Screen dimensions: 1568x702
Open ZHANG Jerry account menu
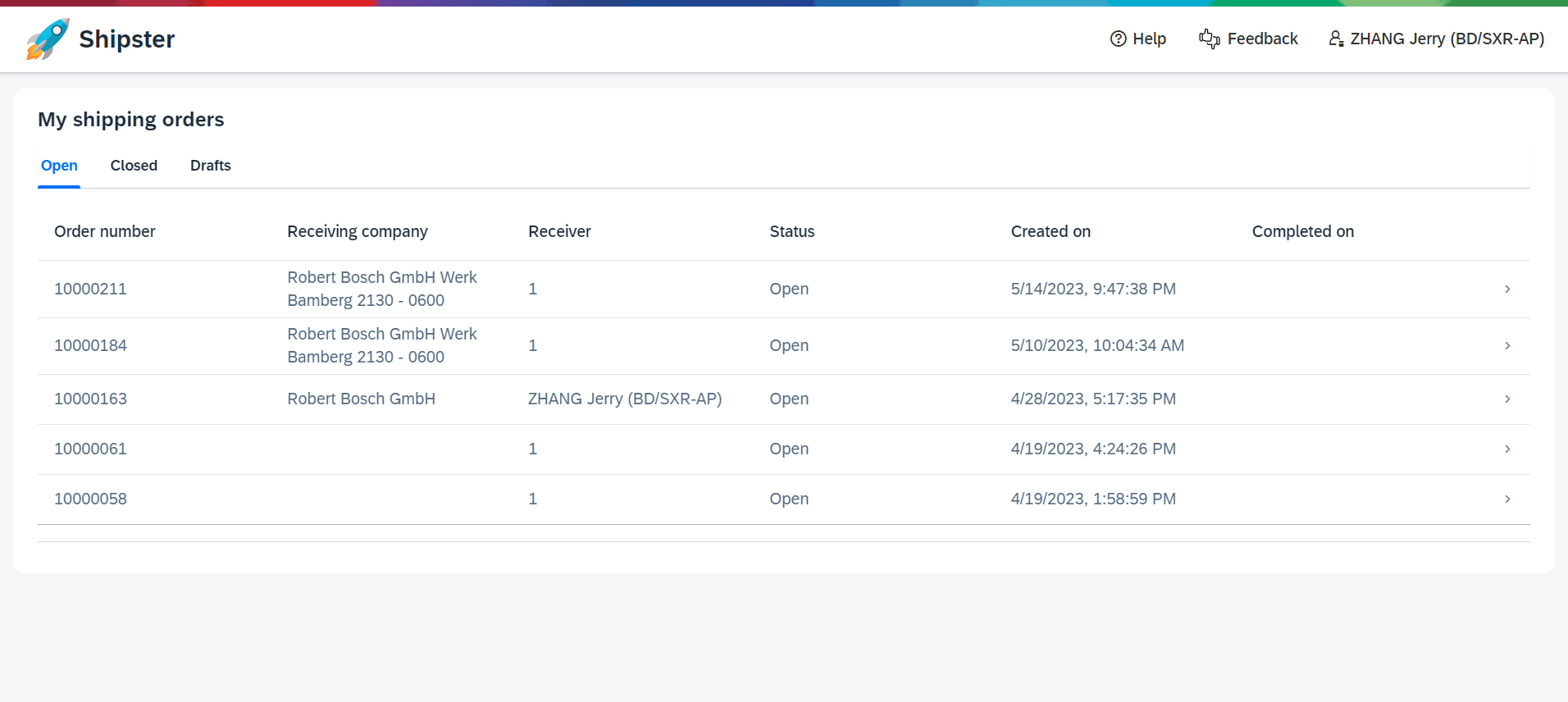[x=1447, y=39]
